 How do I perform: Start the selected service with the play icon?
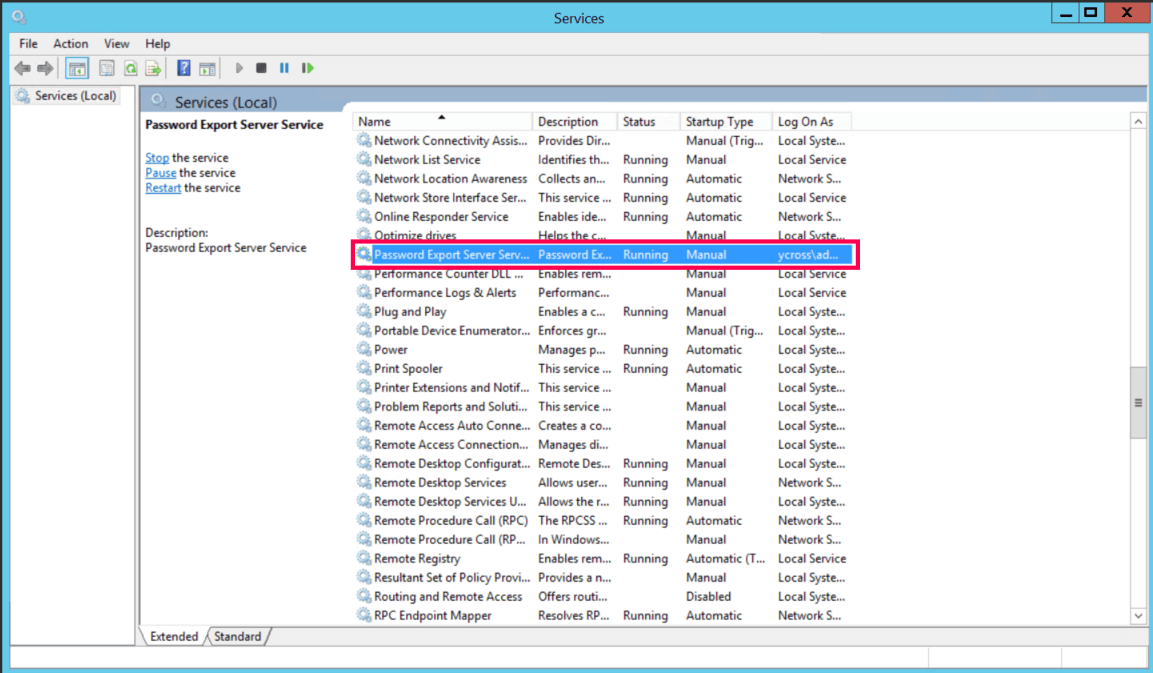click(x=239, y=67)
